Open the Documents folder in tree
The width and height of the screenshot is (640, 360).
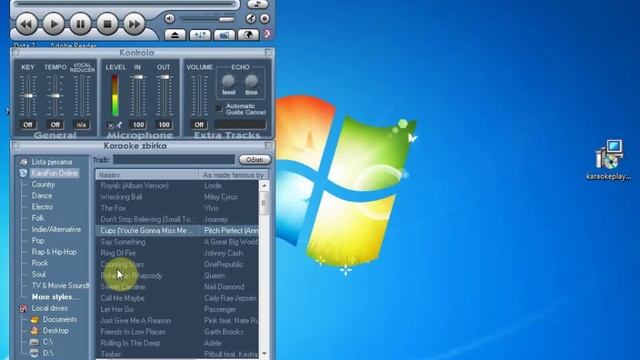point(60,320)
